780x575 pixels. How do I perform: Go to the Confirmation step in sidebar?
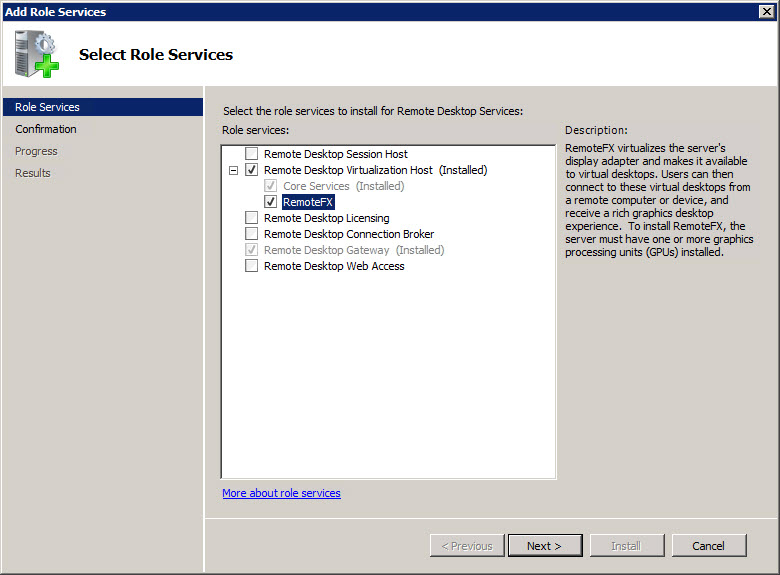point(46,129)
